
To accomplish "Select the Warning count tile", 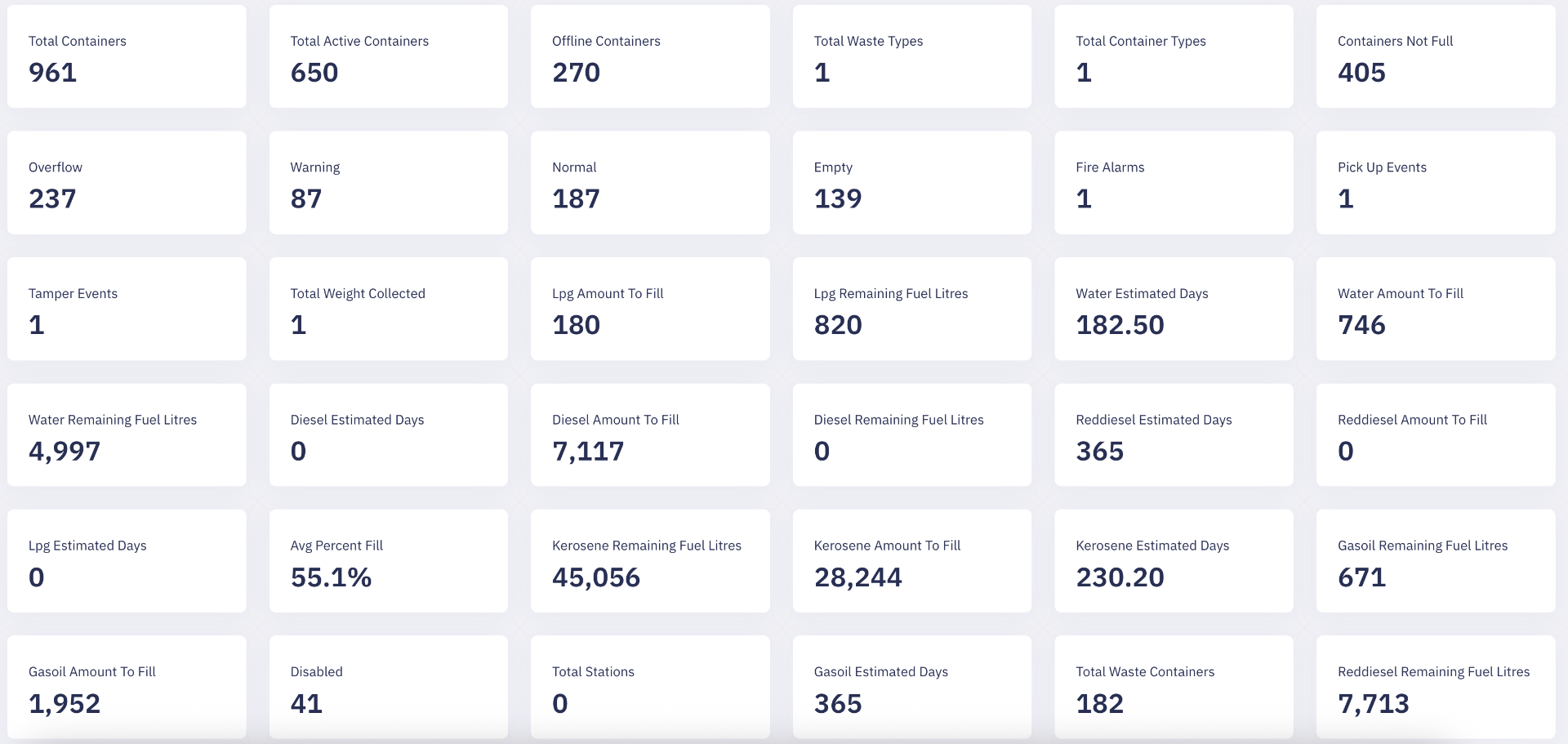I will [389, 182].
